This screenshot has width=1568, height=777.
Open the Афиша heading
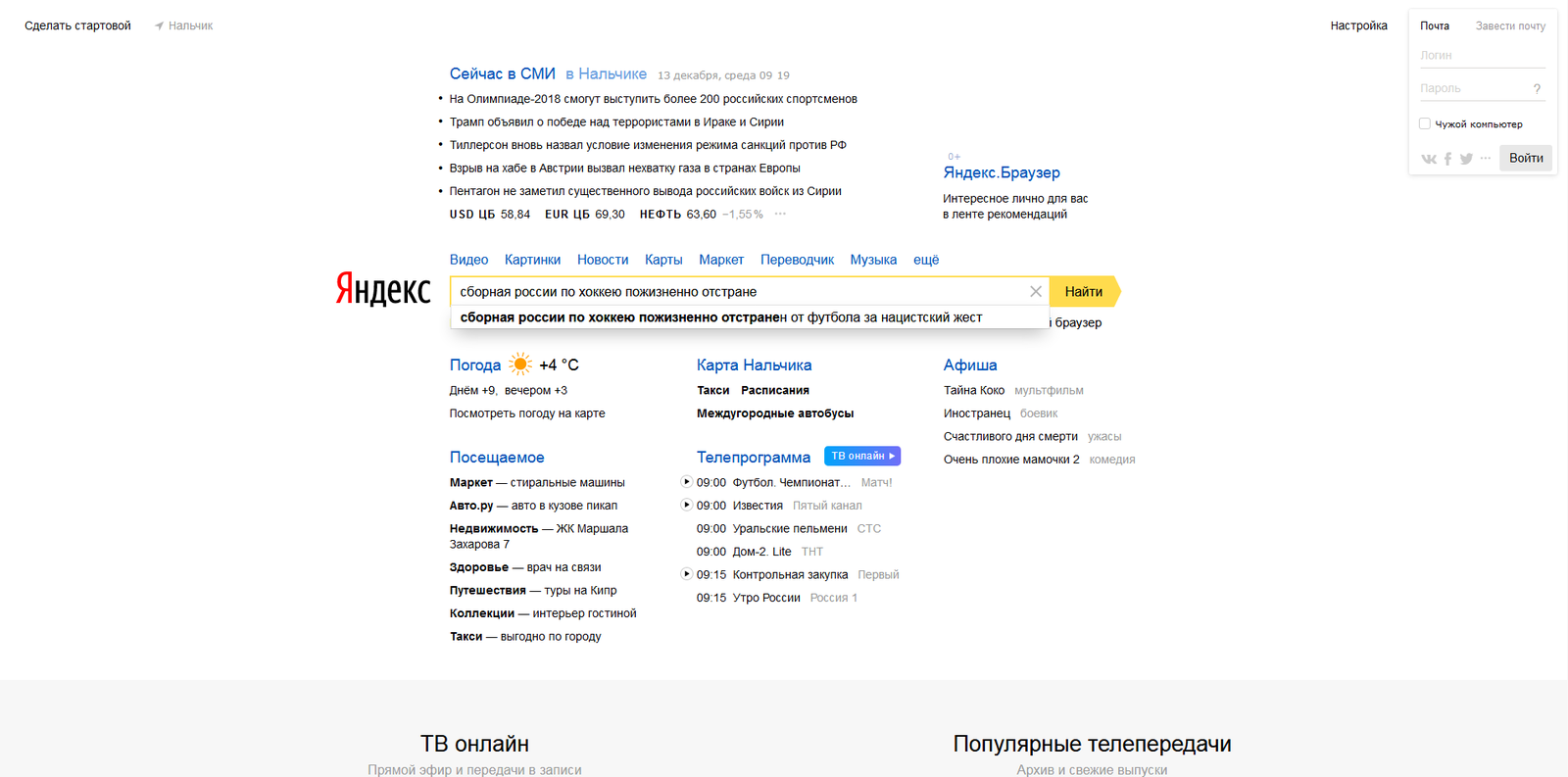pyautogui.click(x=970, y=364)
